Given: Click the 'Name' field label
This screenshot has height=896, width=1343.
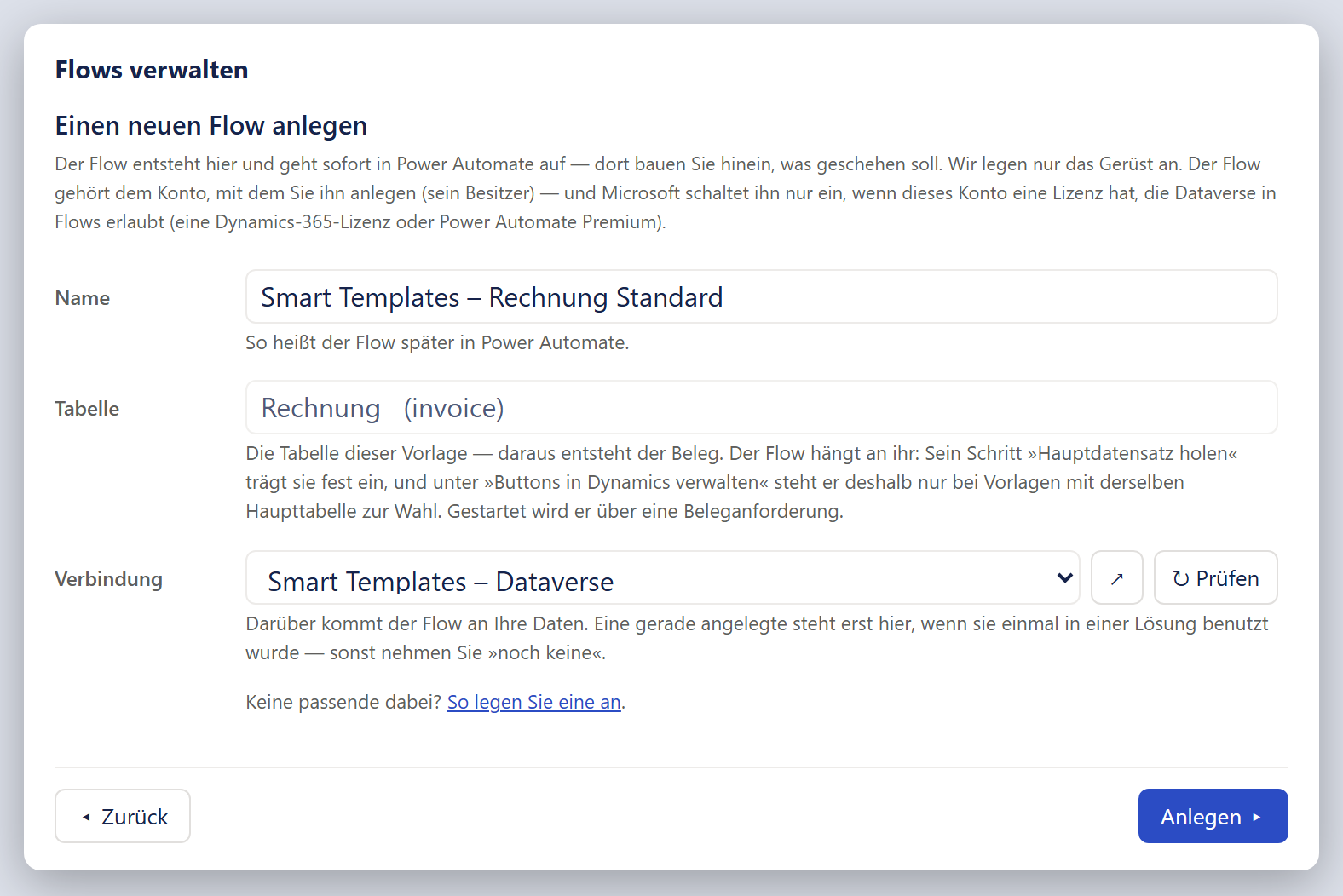Looking at the screenshot, I should 83,298.
